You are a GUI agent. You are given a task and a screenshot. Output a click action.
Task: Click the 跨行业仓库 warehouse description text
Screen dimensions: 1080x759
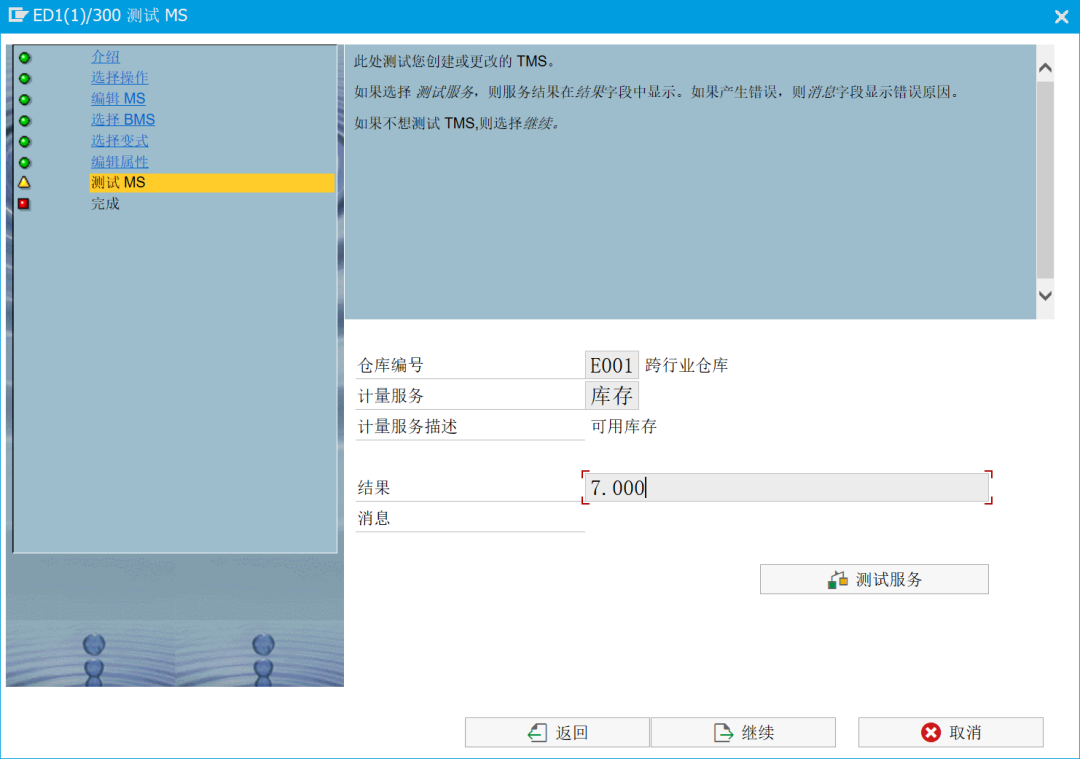pos(687,365)
